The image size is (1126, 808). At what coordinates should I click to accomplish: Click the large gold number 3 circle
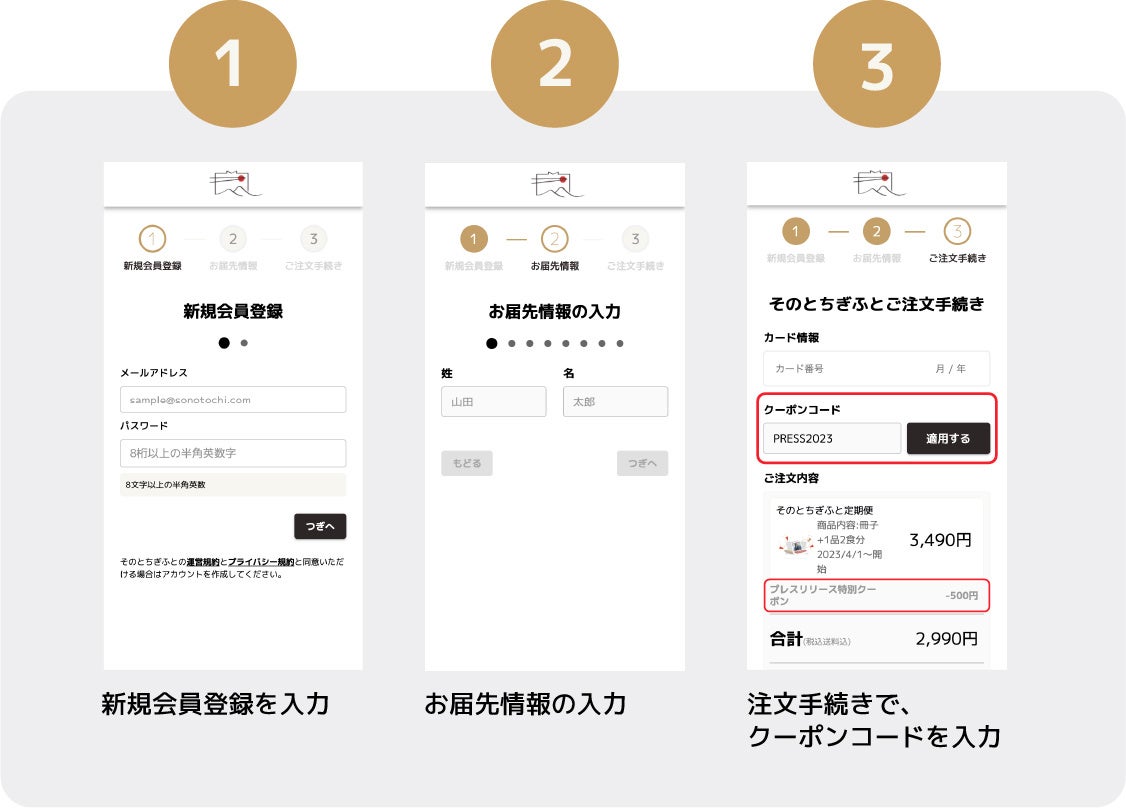pos(877,64)
